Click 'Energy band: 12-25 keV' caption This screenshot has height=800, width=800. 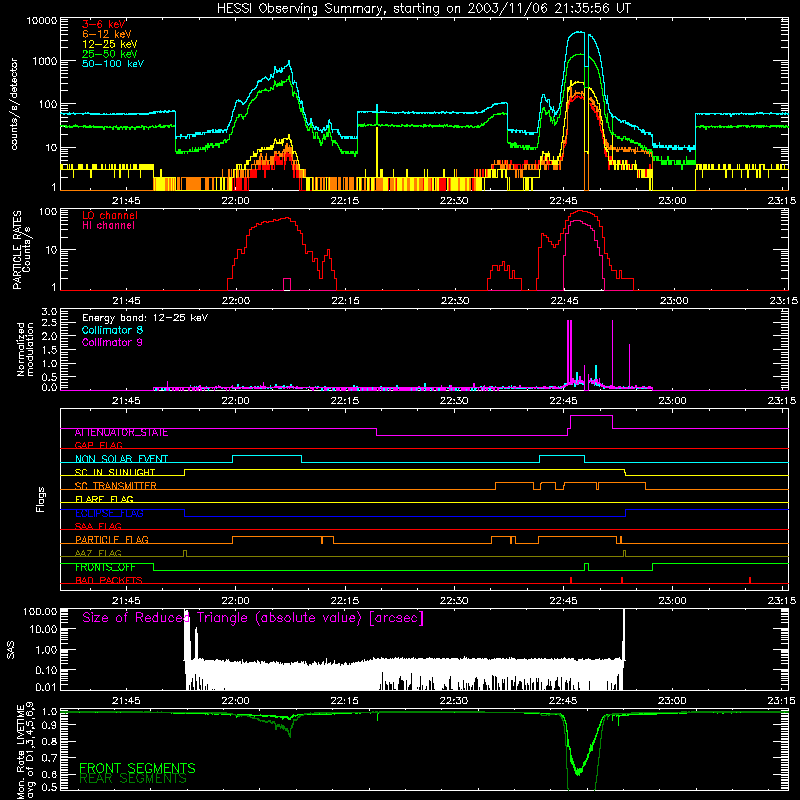[x=145, y=318]
